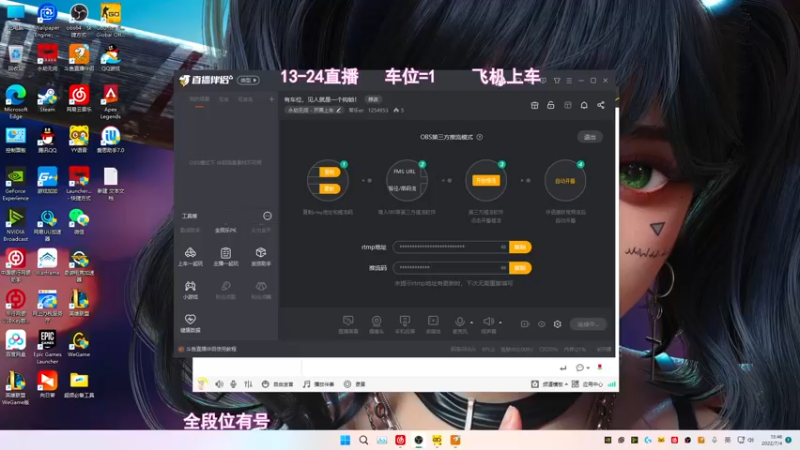The height and width of the screenshot is (450, 800).
Task: Edit the 永劫无间 category selector
Action: [314, 110]
